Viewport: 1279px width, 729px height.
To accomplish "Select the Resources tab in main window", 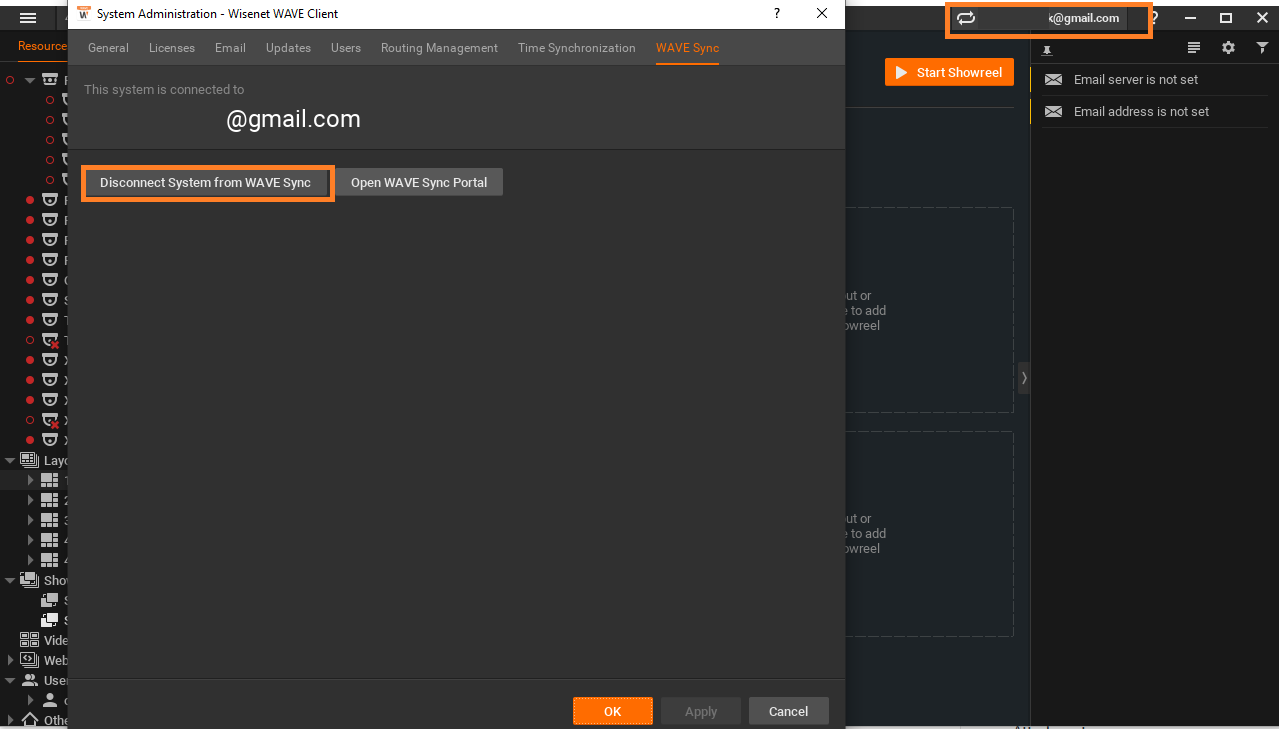I will pyautogui.click(x=42, y=46).
